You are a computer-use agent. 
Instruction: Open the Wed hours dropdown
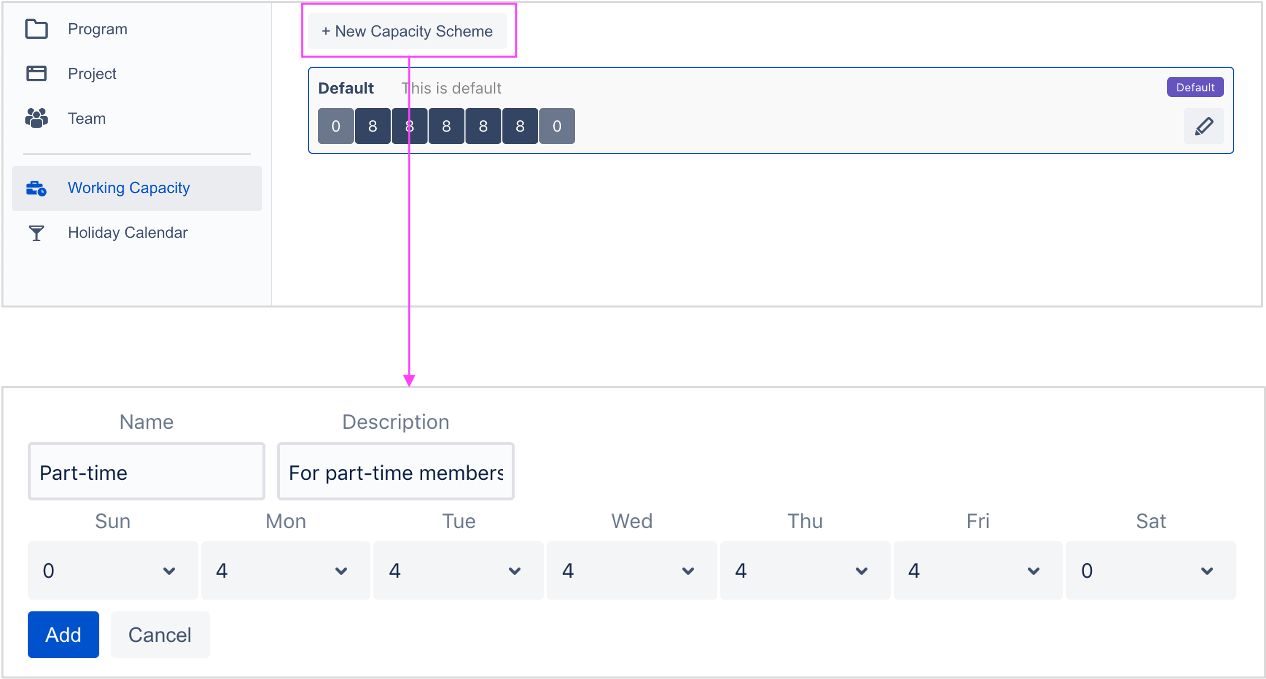click(631, 571)
